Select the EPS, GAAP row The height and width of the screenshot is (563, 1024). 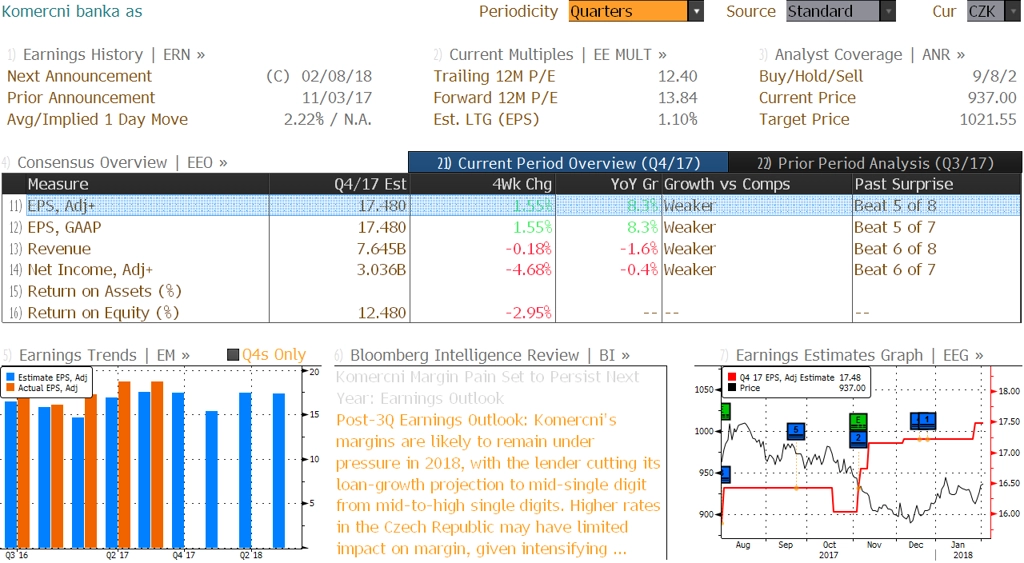(511, 227)
